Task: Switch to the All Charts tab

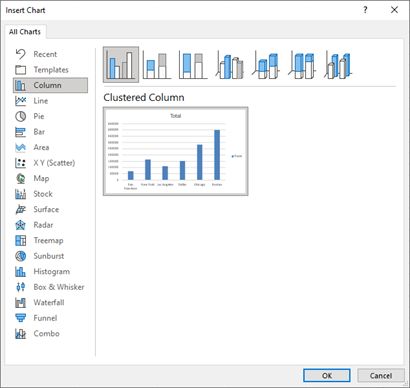Action: (25, 32)
